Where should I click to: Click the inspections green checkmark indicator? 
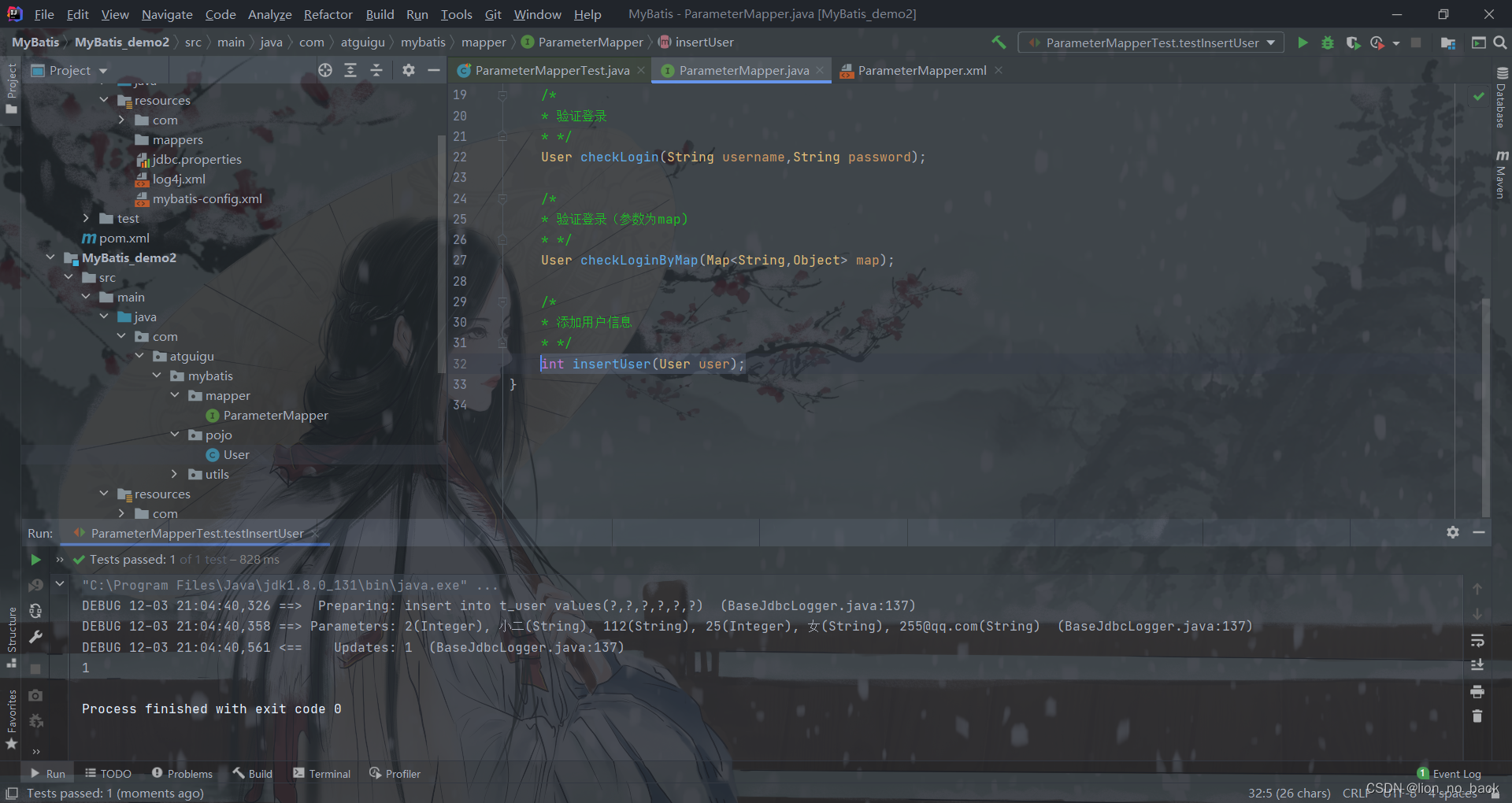1478,95
